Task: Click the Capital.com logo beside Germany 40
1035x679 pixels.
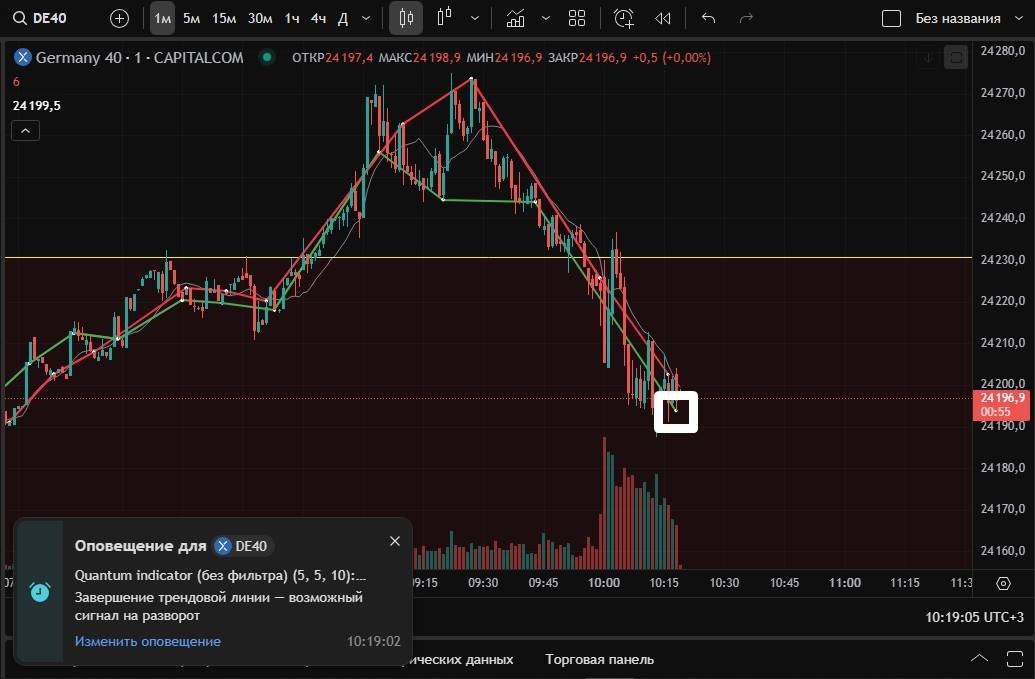Action: click(x=23, y=57)
